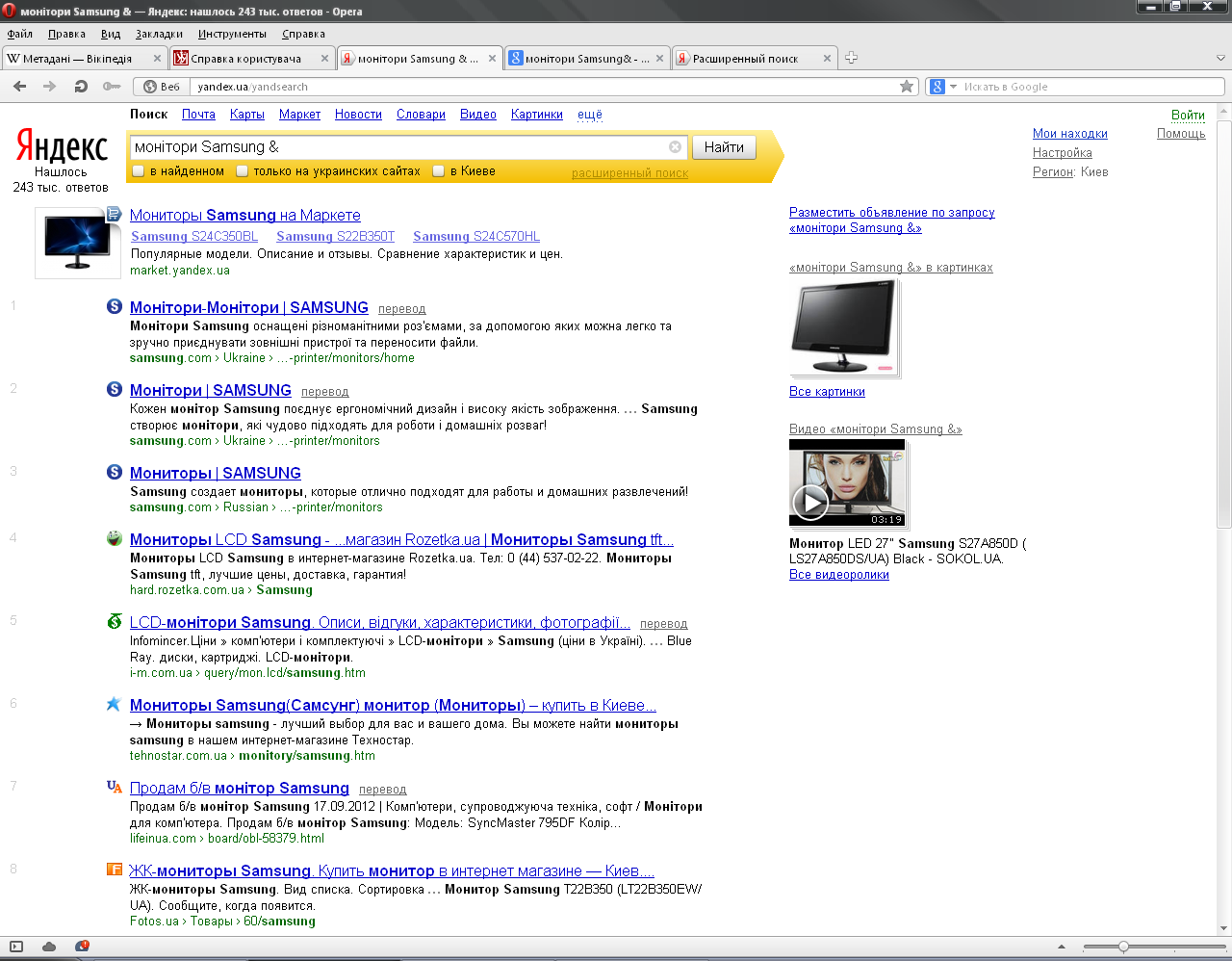Close the 'Расширенный поиск' tab
Screen dimensions: 1232x961
click(827, 59)
